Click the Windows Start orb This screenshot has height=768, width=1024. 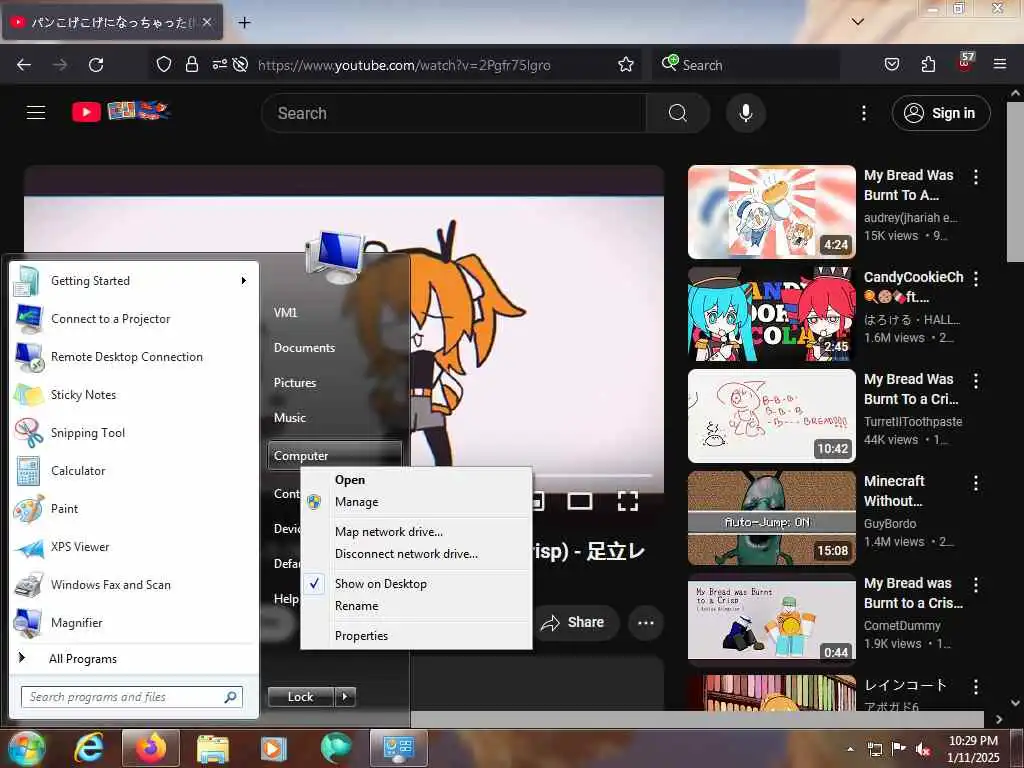point(26,748)
